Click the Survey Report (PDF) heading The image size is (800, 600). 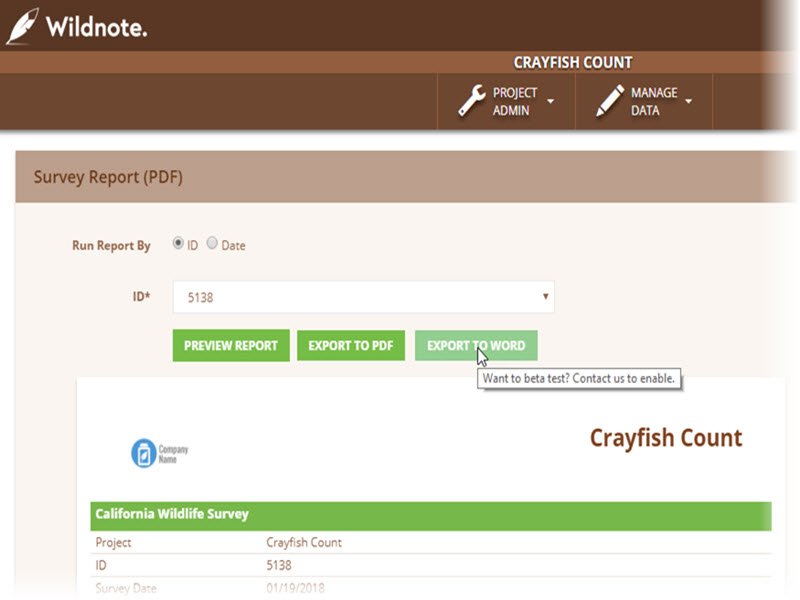(x=108, y=177)
